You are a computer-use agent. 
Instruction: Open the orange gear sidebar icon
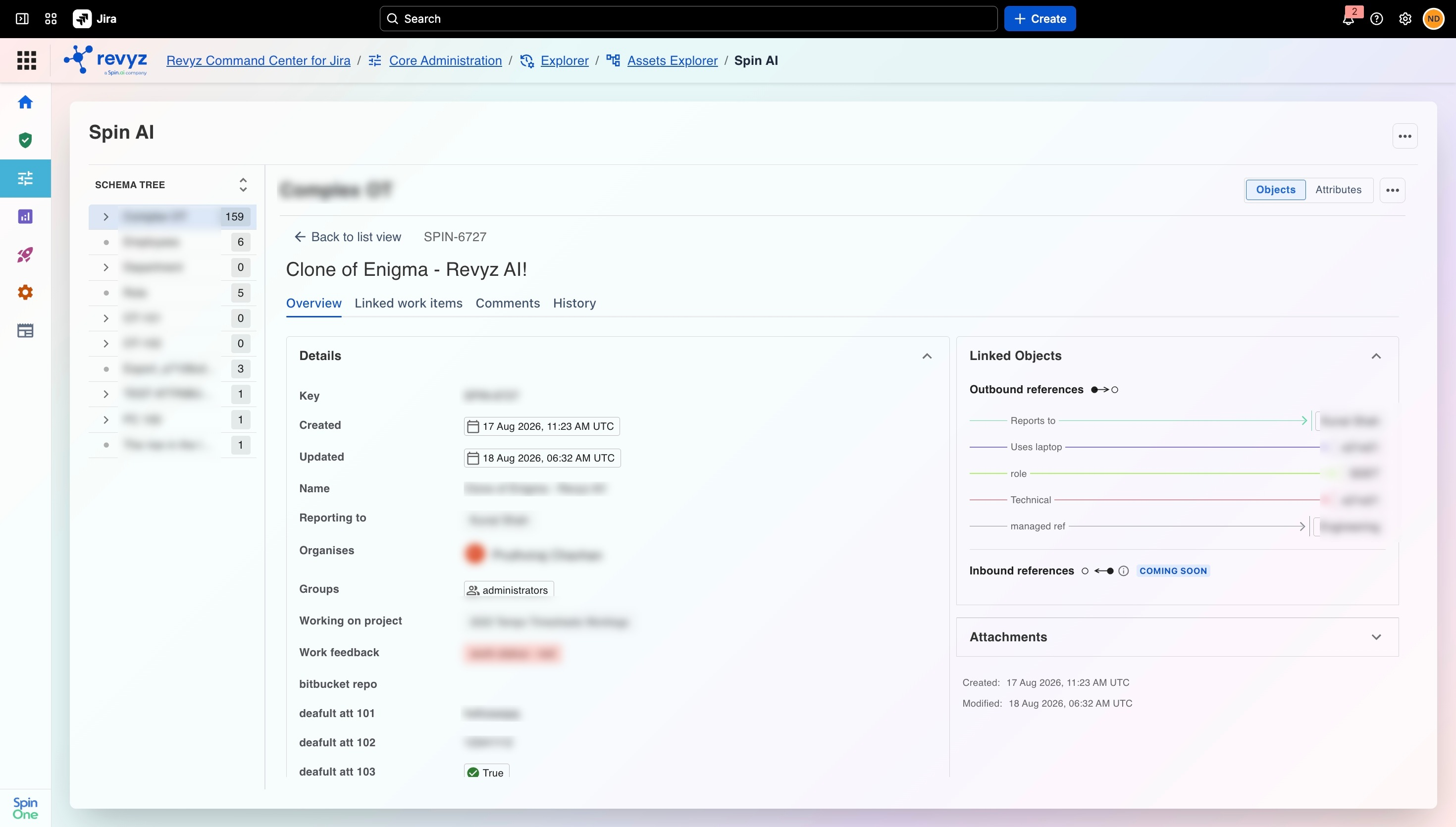[25, 293]
